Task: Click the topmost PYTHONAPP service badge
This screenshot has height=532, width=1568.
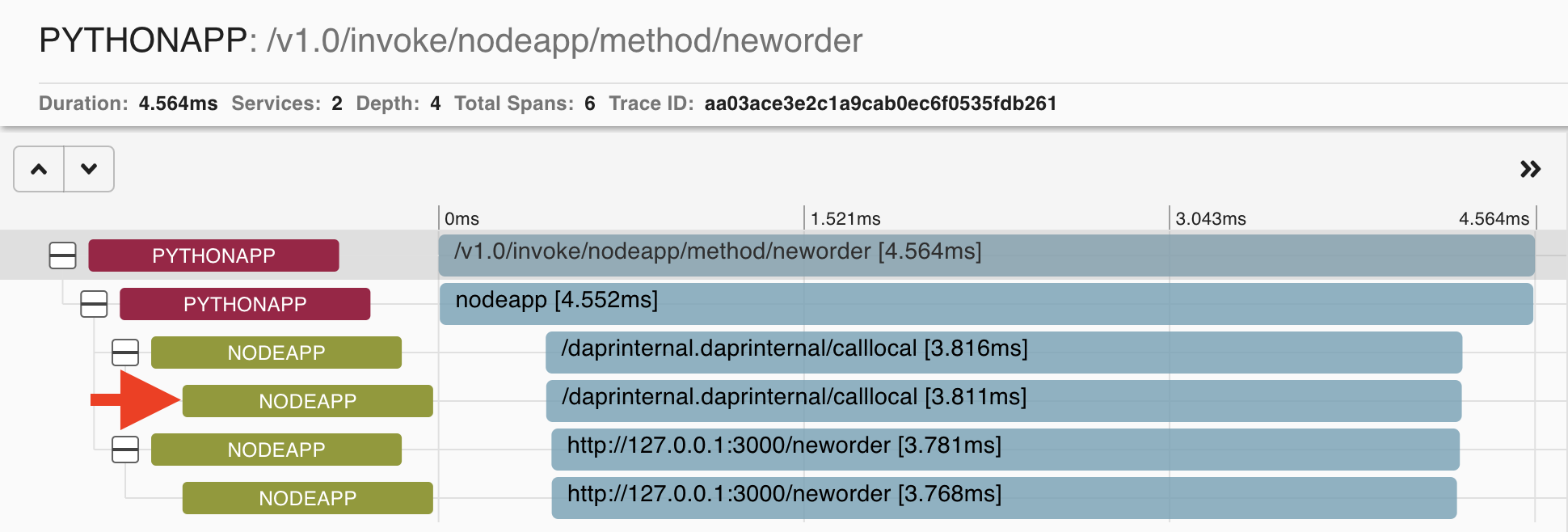Action: pos(213,255)
